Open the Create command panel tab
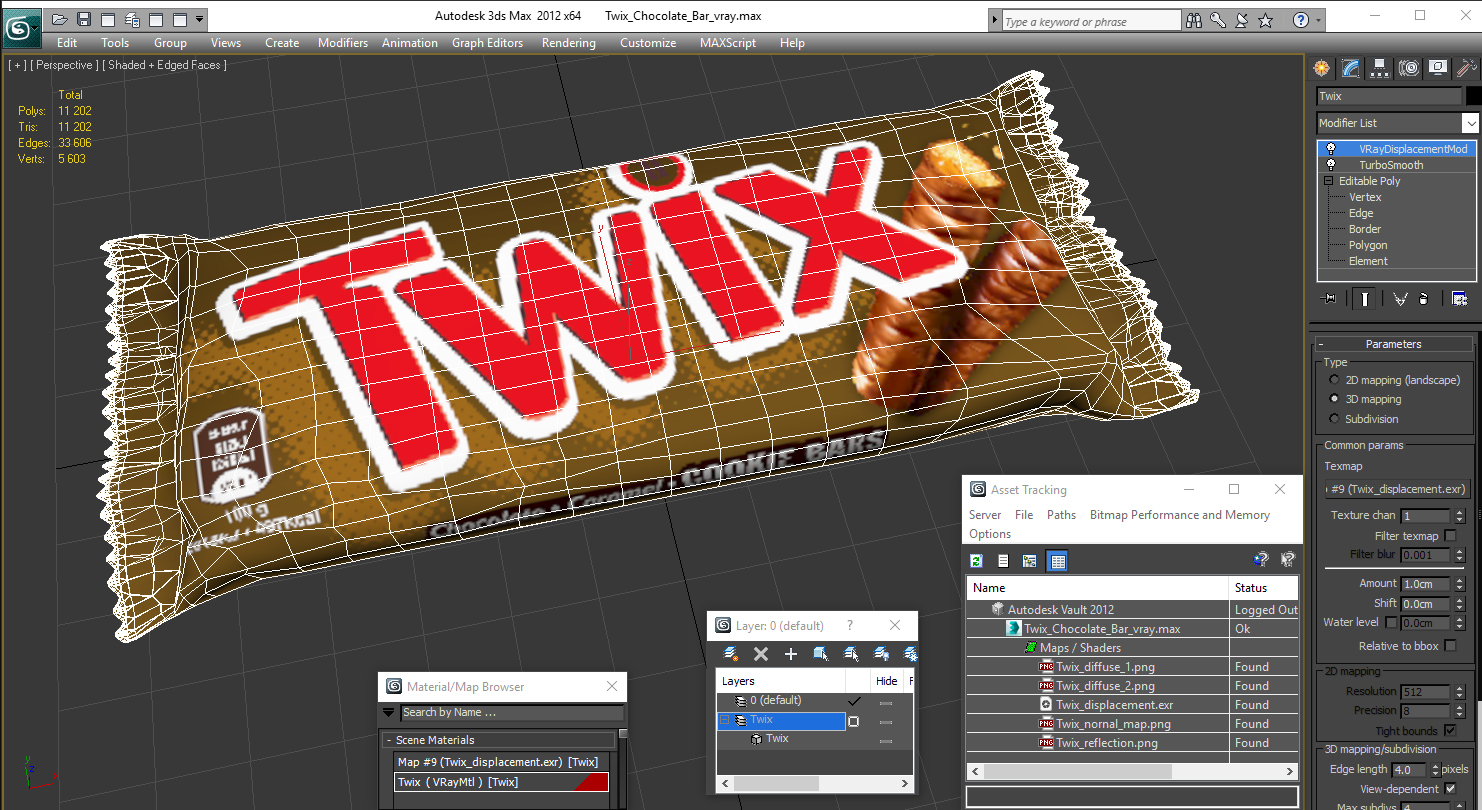The height and width of the screenshot is (810, 1482). pos(1322,68)
